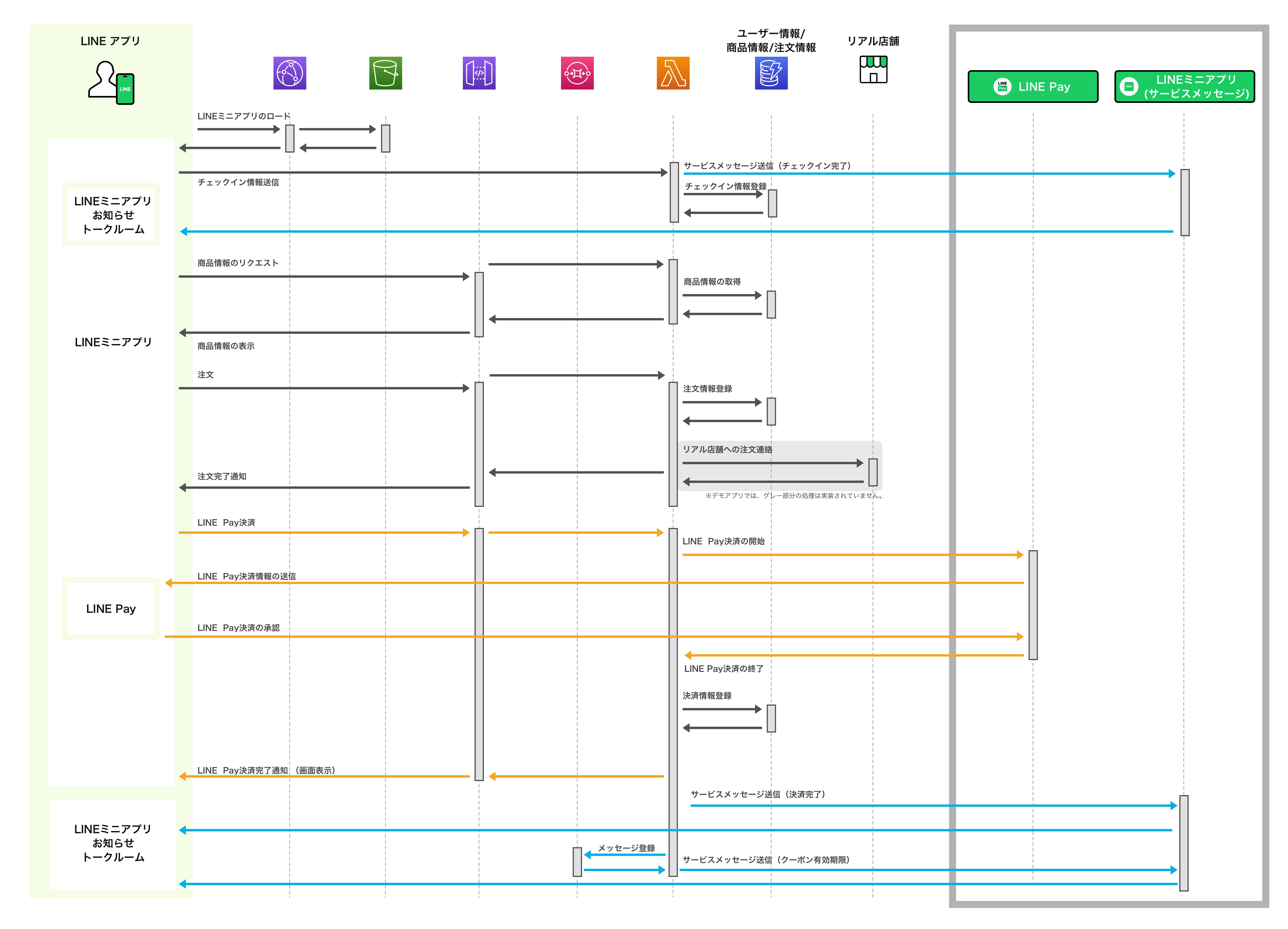
Task: Click the white LINE Pay box
Action: tap(111, 609)
